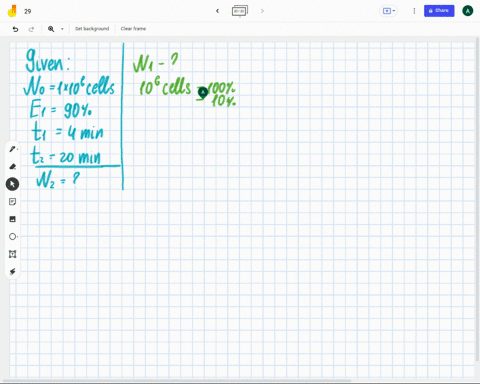480x384 pixels.
Task: Click the Share button
Action: pos(439,11)
